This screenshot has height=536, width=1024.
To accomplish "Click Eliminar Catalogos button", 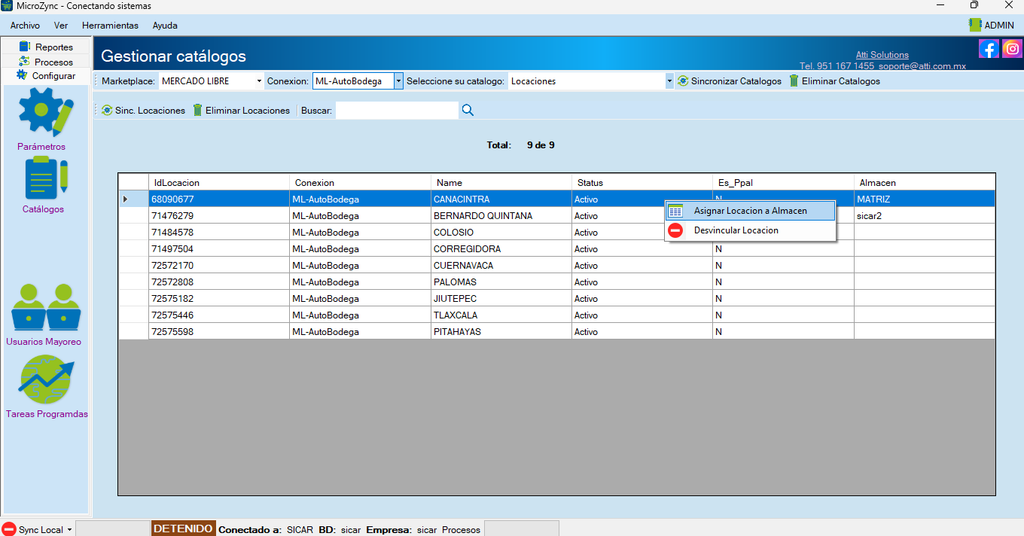I will click(835, 81).
